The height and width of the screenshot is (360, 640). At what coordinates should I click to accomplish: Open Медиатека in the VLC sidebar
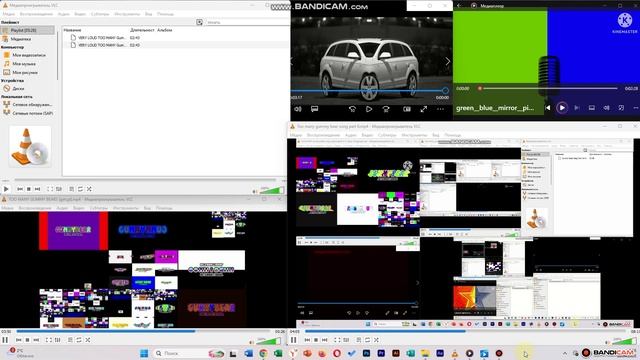(x=21, y=39)
